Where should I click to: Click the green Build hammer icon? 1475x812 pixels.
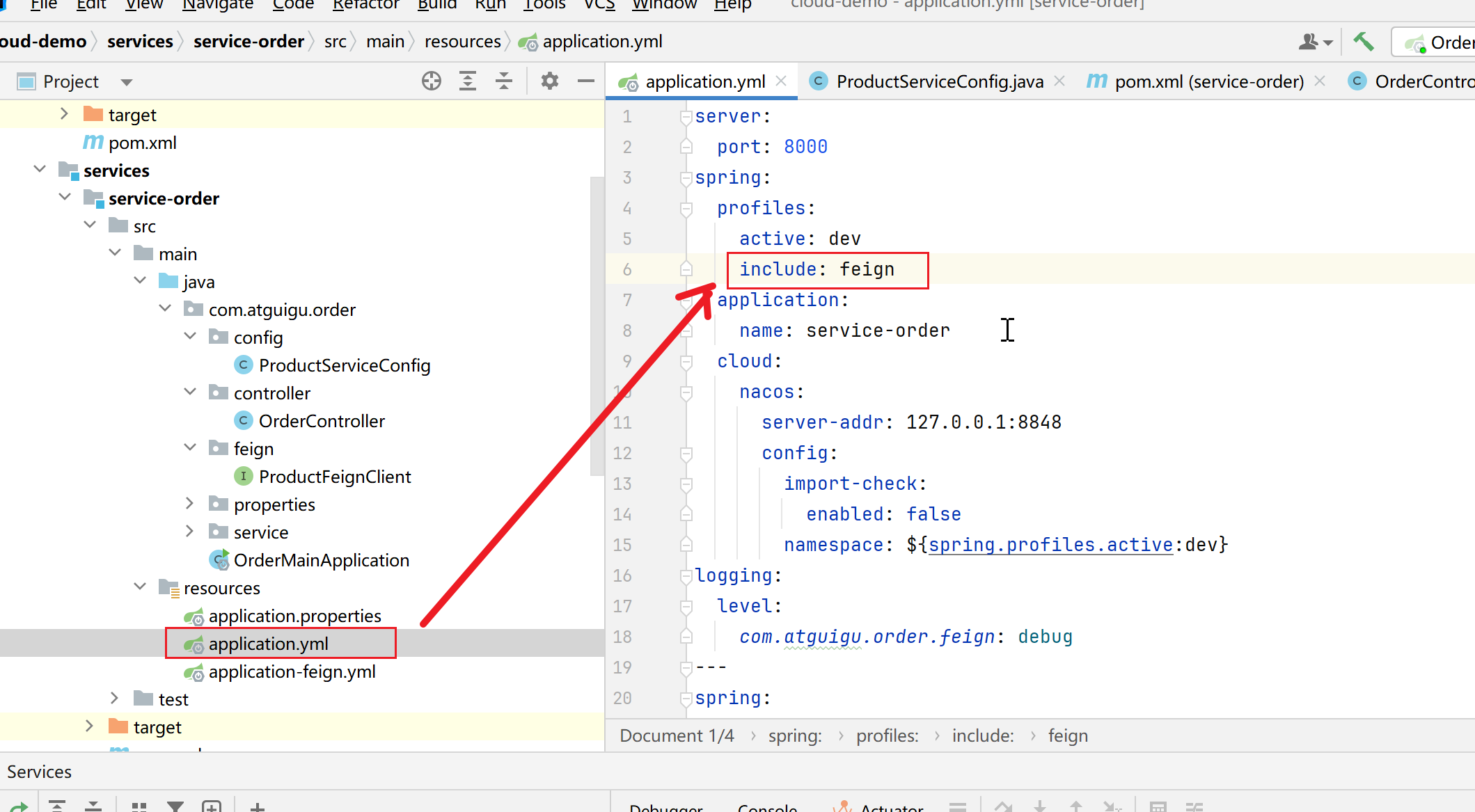1363,42
